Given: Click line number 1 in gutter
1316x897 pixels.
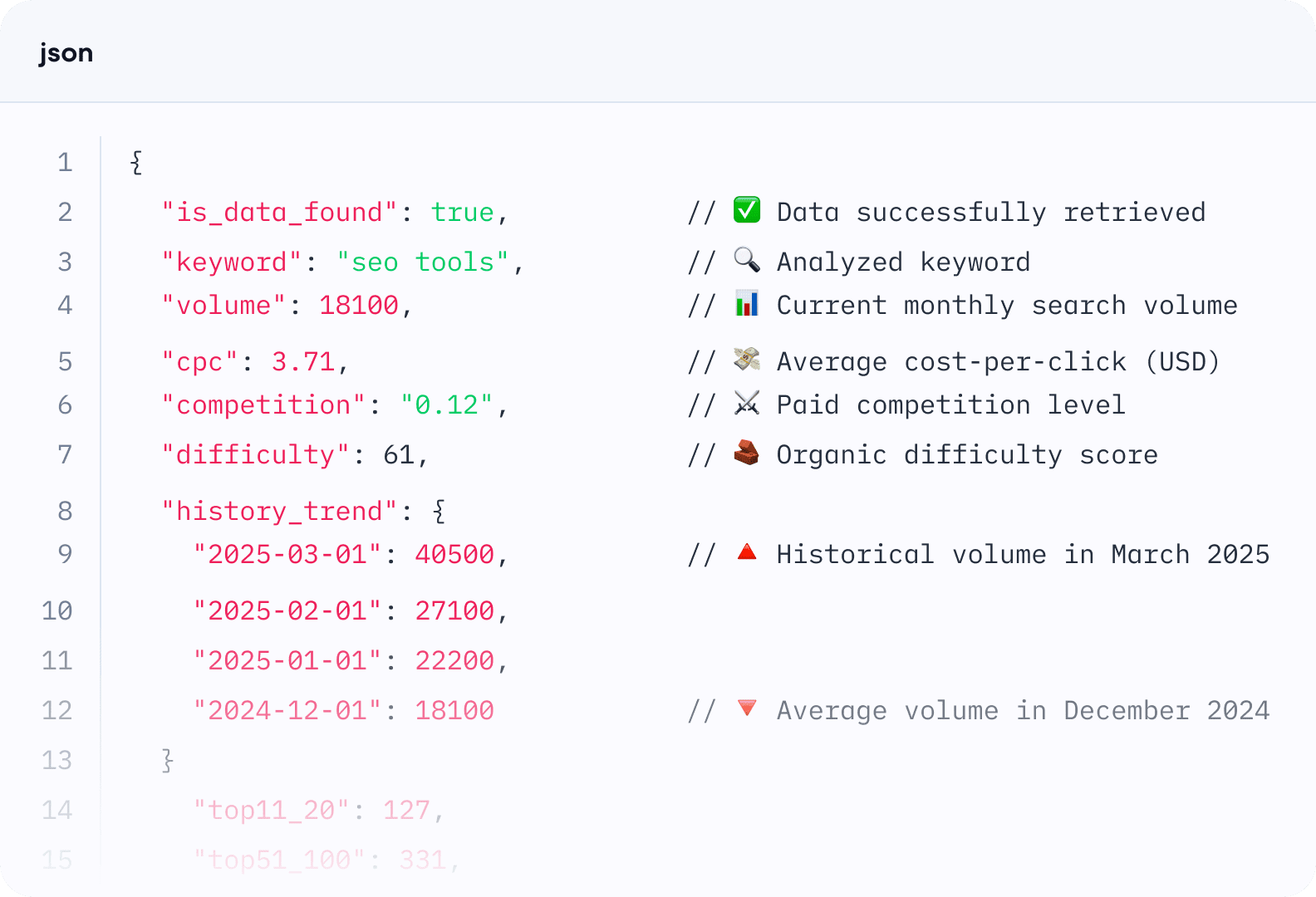Looking at the screenshot, I should pyautogui.click(x=65, y=163).
